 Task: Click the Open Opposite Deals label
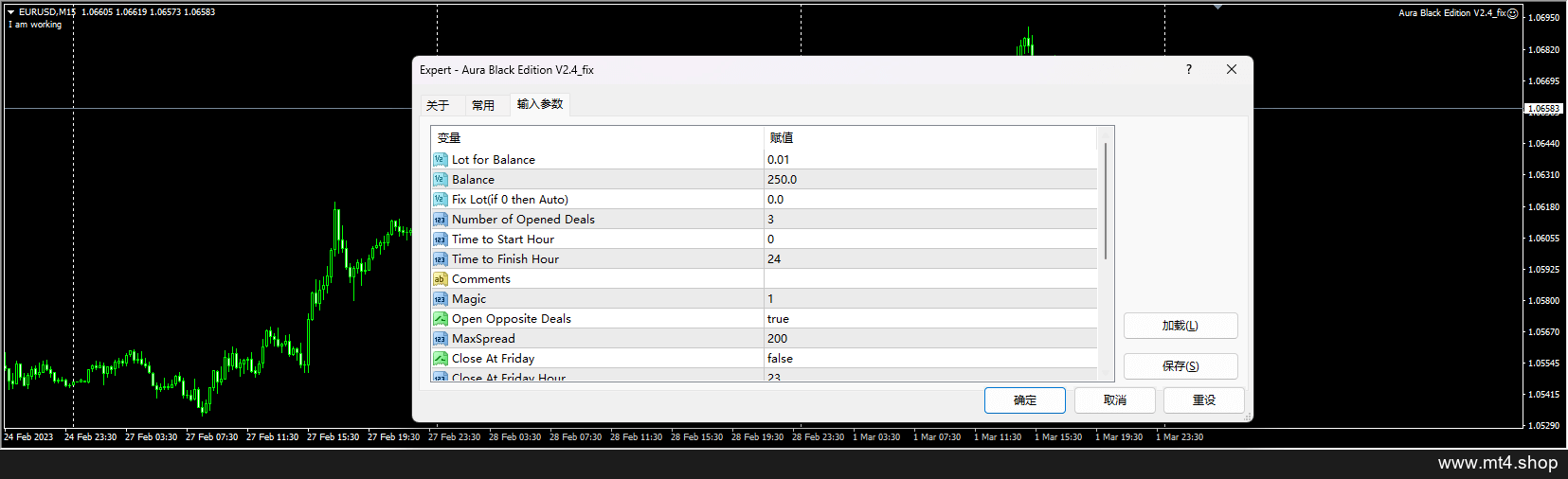[x=512, y=319]
